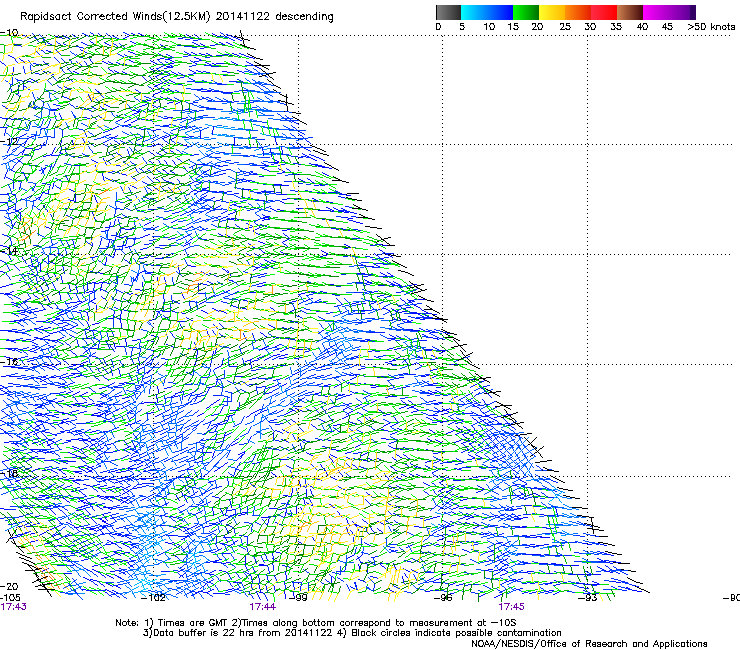
Task: Click the '-99' longitude axis label
Action: pos(299,597)
